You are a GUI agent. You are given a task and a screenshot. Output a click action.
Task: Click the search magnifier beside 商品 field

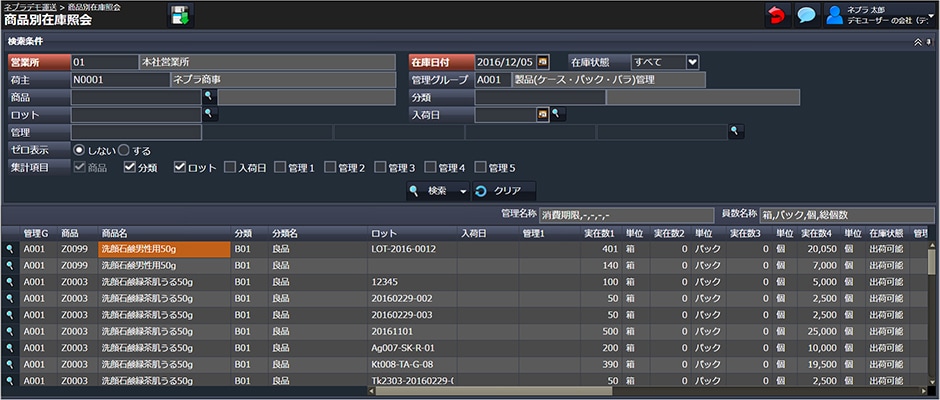[209, 97]
